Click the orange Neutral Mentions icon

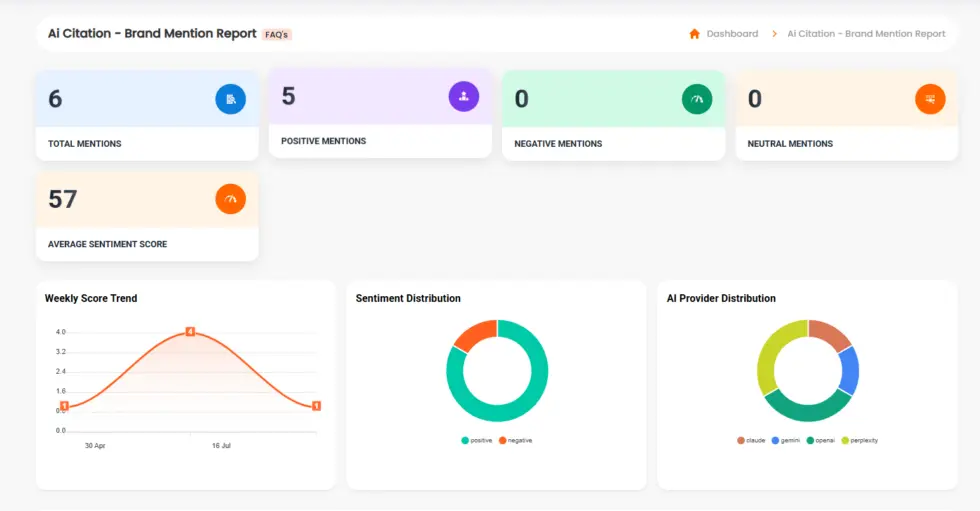coord(930,99)
